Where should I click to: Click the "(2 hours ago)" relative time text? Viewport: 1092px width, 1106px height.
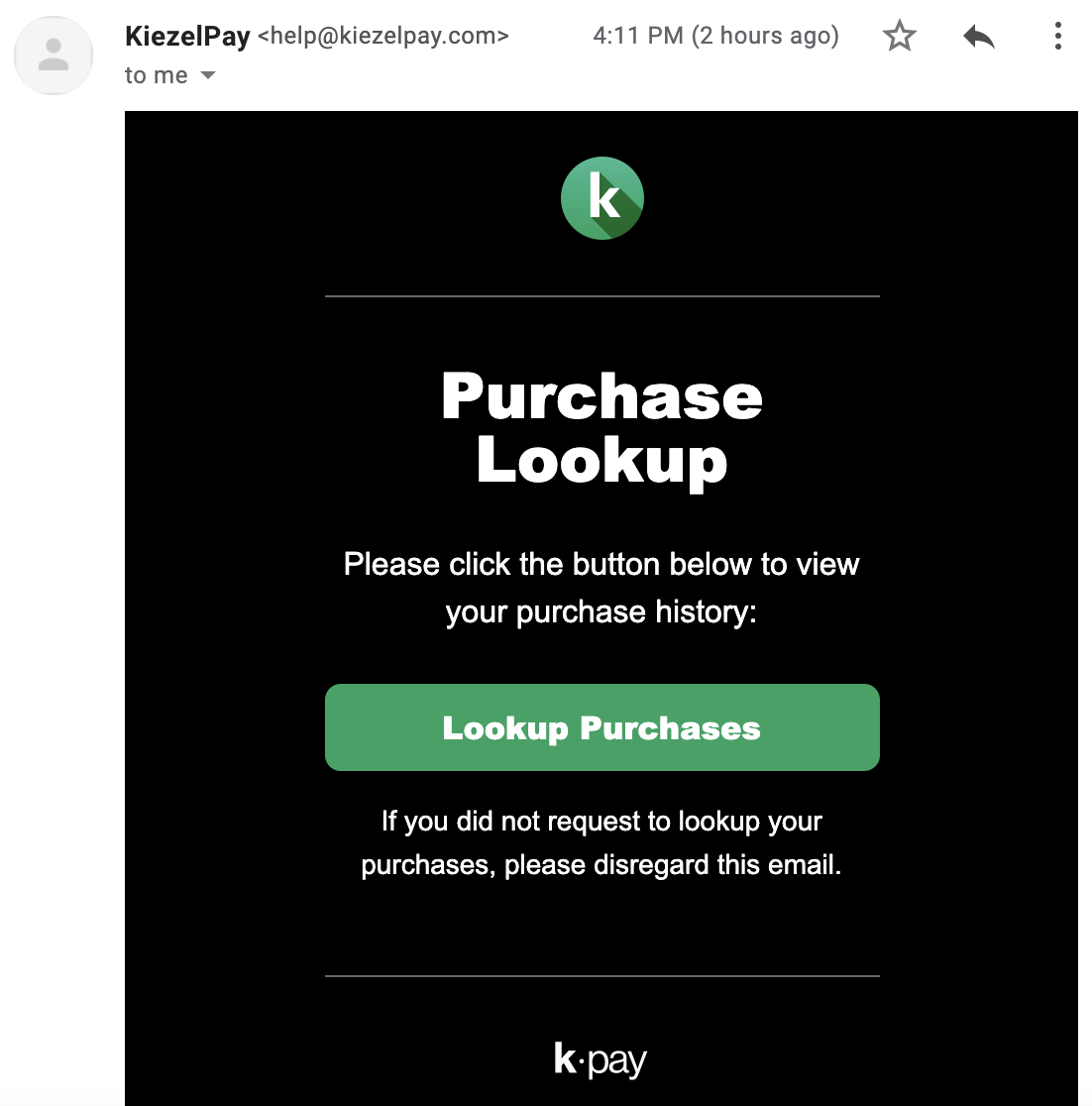tap(765, 37)
